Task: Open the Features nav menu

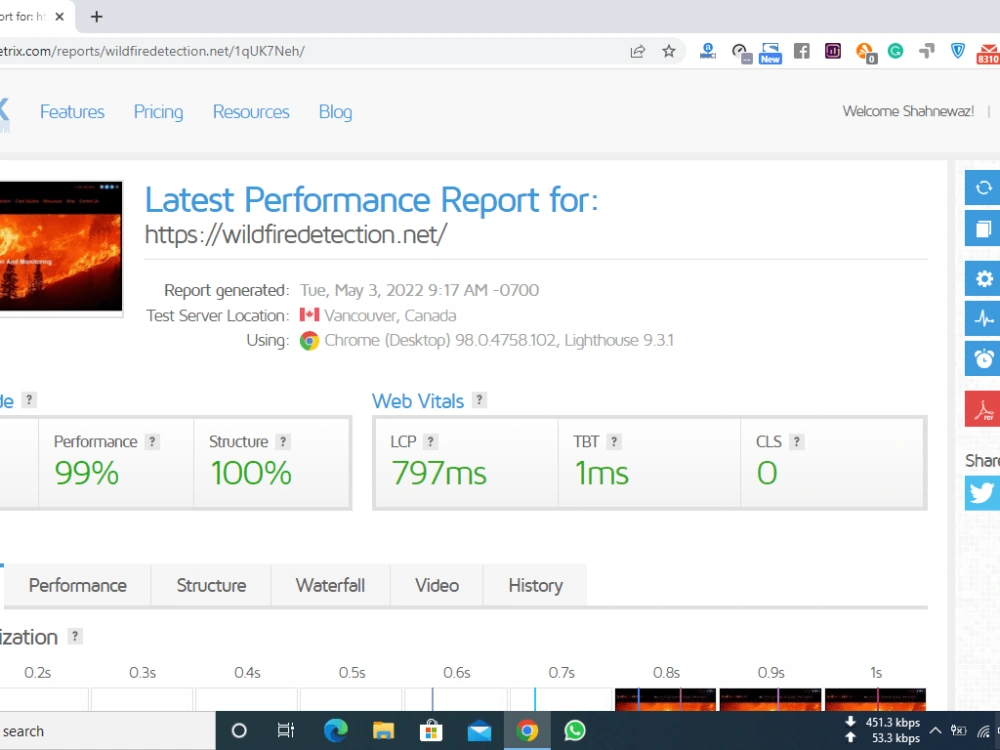Action: pyautogui.click(x=72, y=112)
